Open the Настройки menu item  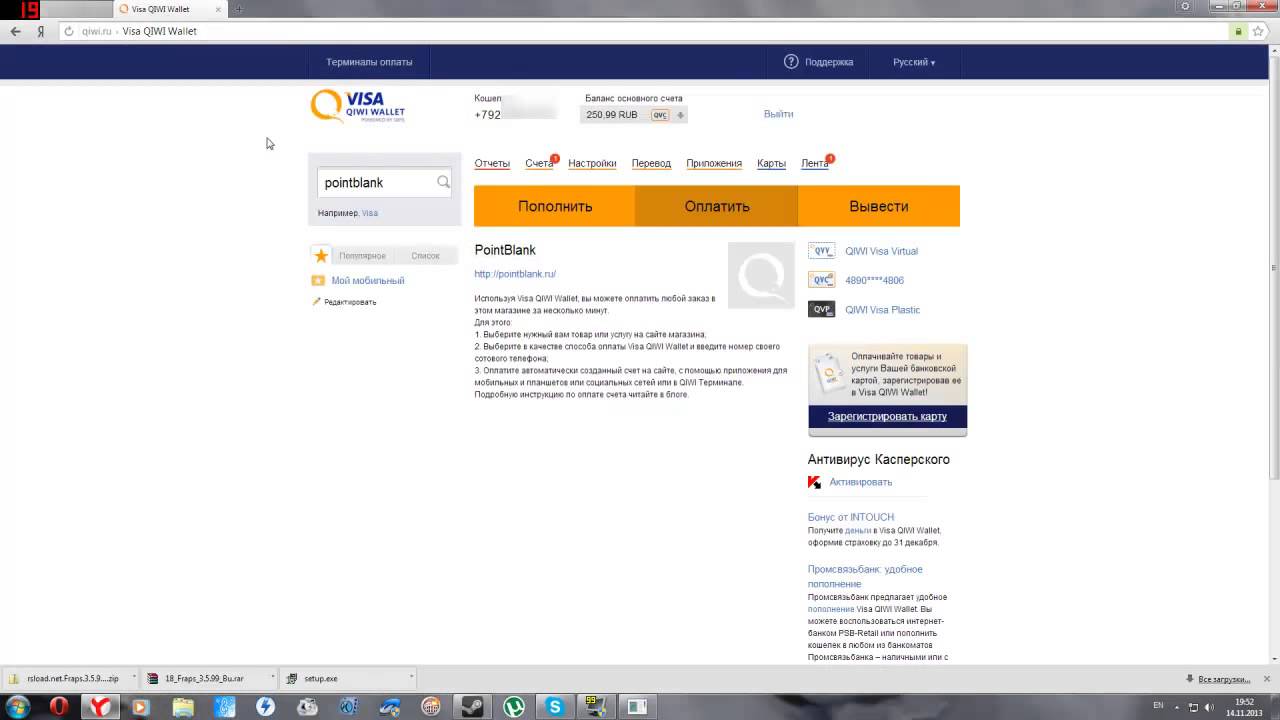592,163
